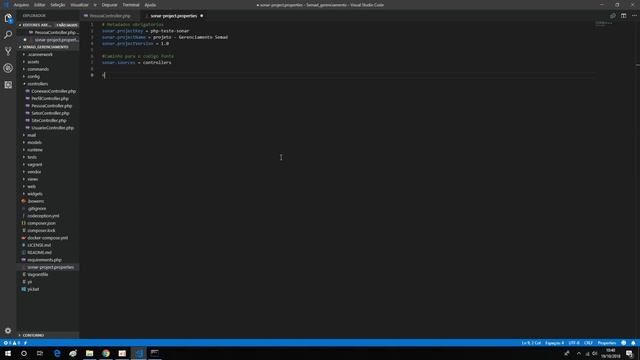Image resolution: width=640 pixels, height=360 pixels.
Task: Open the Source Control view
Action: click(x=8, y=51)
